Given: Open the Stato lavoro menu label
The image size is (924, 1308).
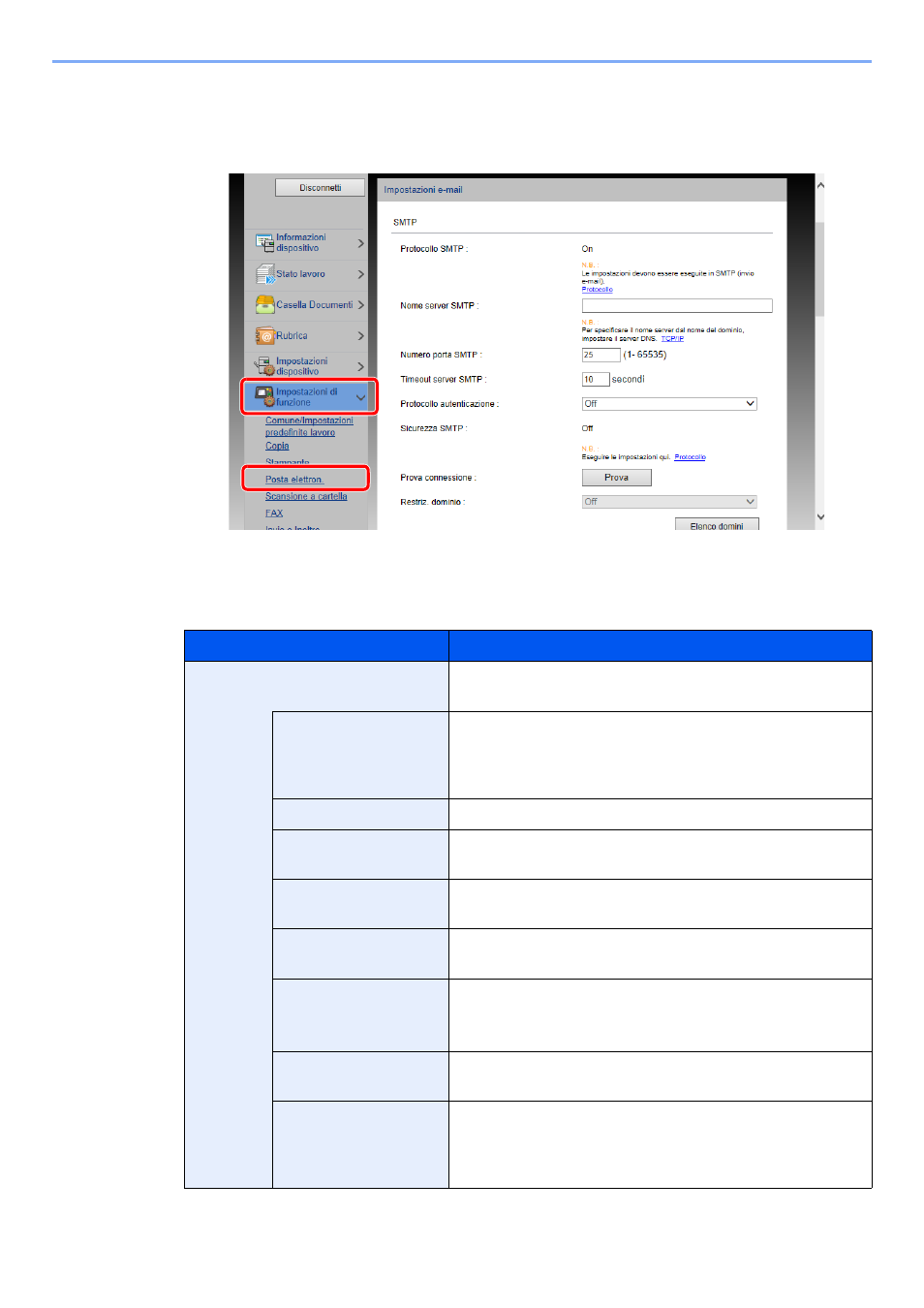Looking at the screenshot, I should [x=300, y=274].
